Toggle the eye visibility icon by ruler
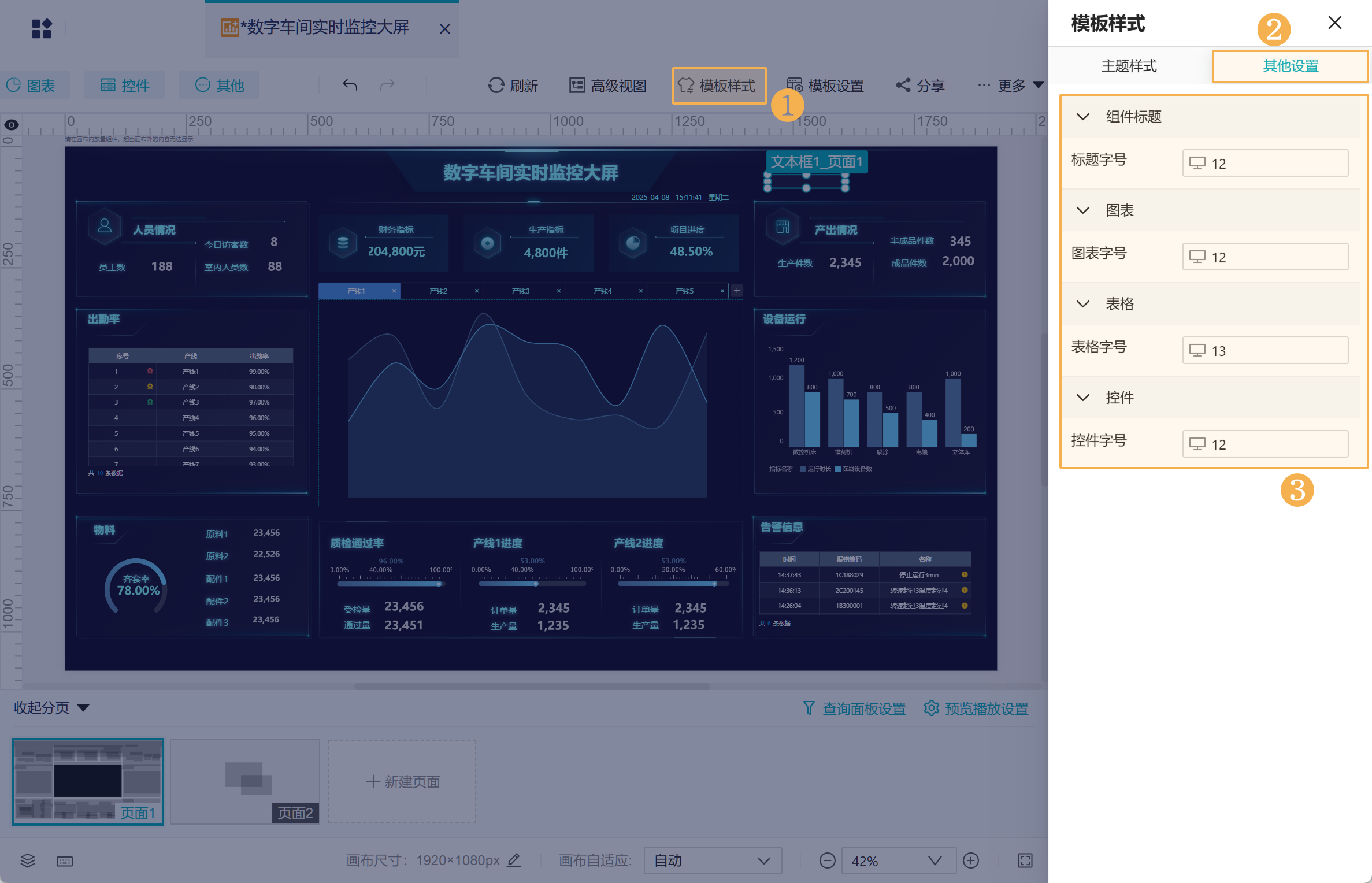This screenshot has height=883, width=1372. pos(12,125)
